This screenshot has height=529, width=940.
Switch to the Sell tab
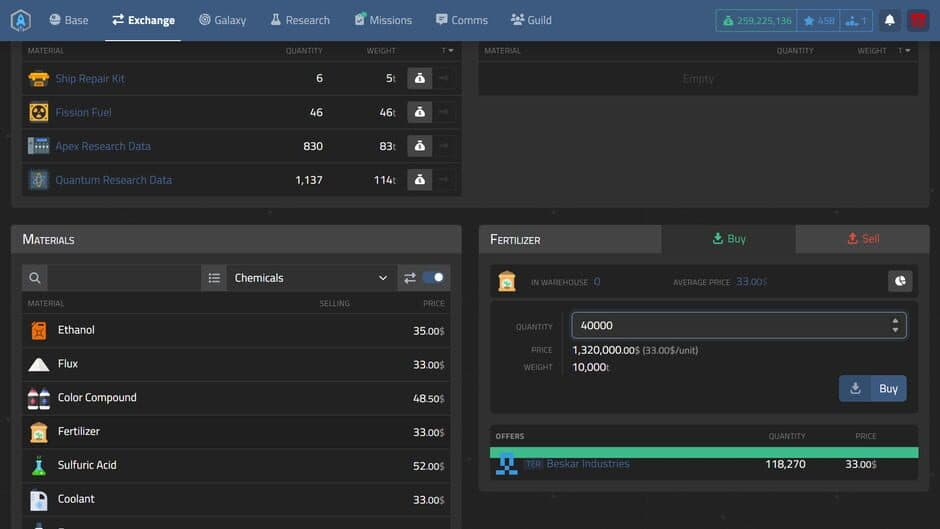coord(862,239)
